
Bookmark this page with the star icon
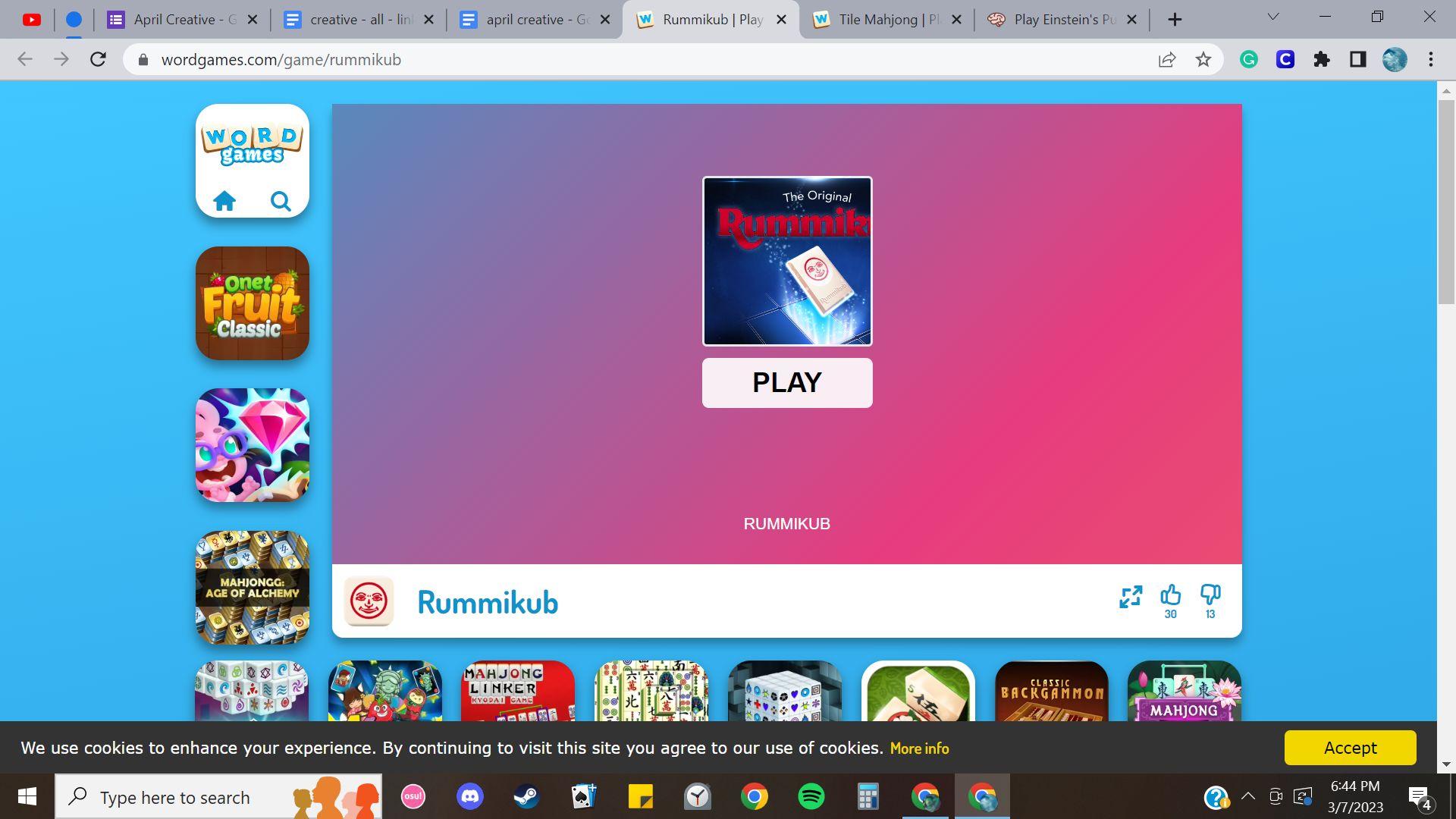(x=1203, y=60)
